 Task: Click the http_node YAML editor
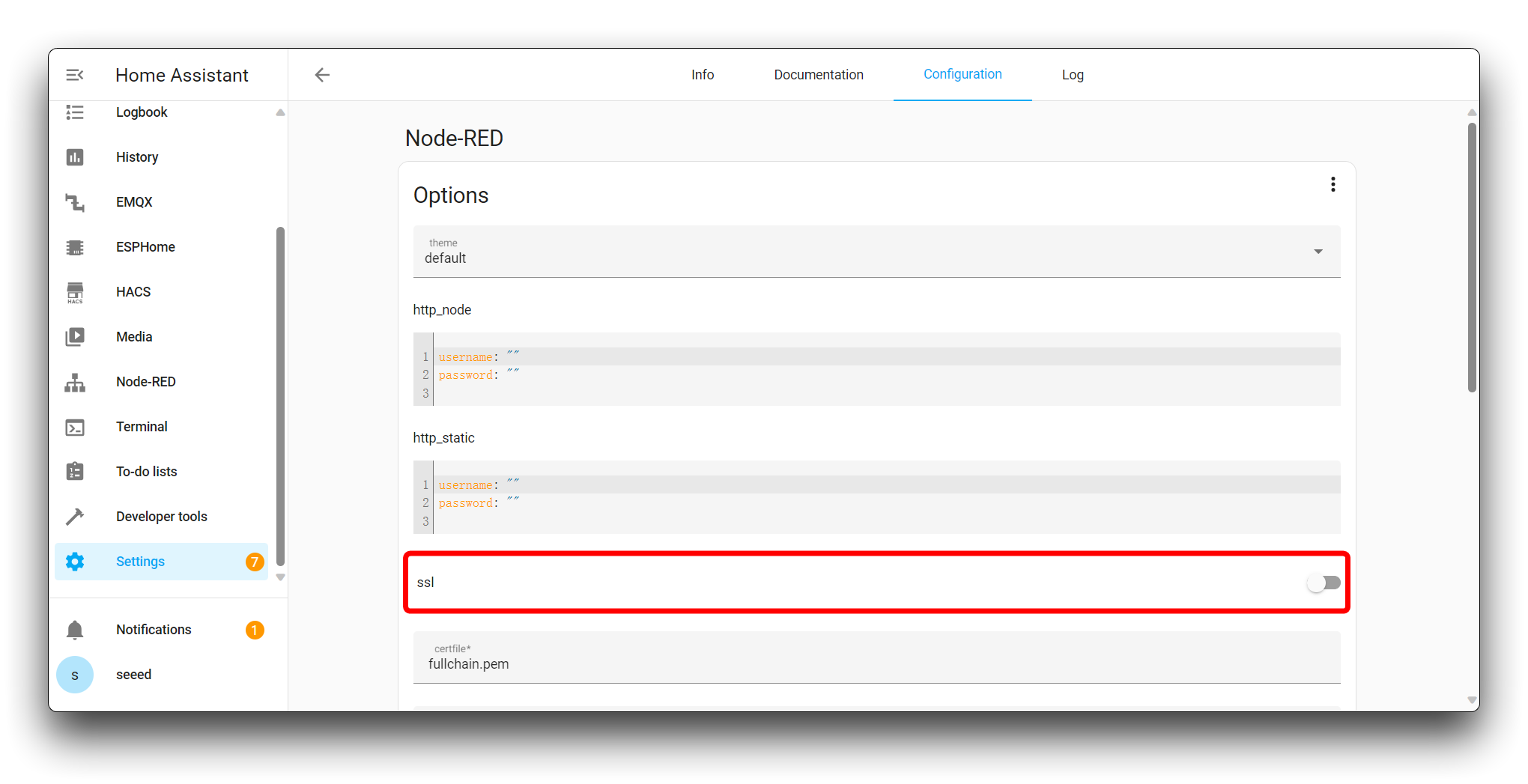tap(876, 369)
